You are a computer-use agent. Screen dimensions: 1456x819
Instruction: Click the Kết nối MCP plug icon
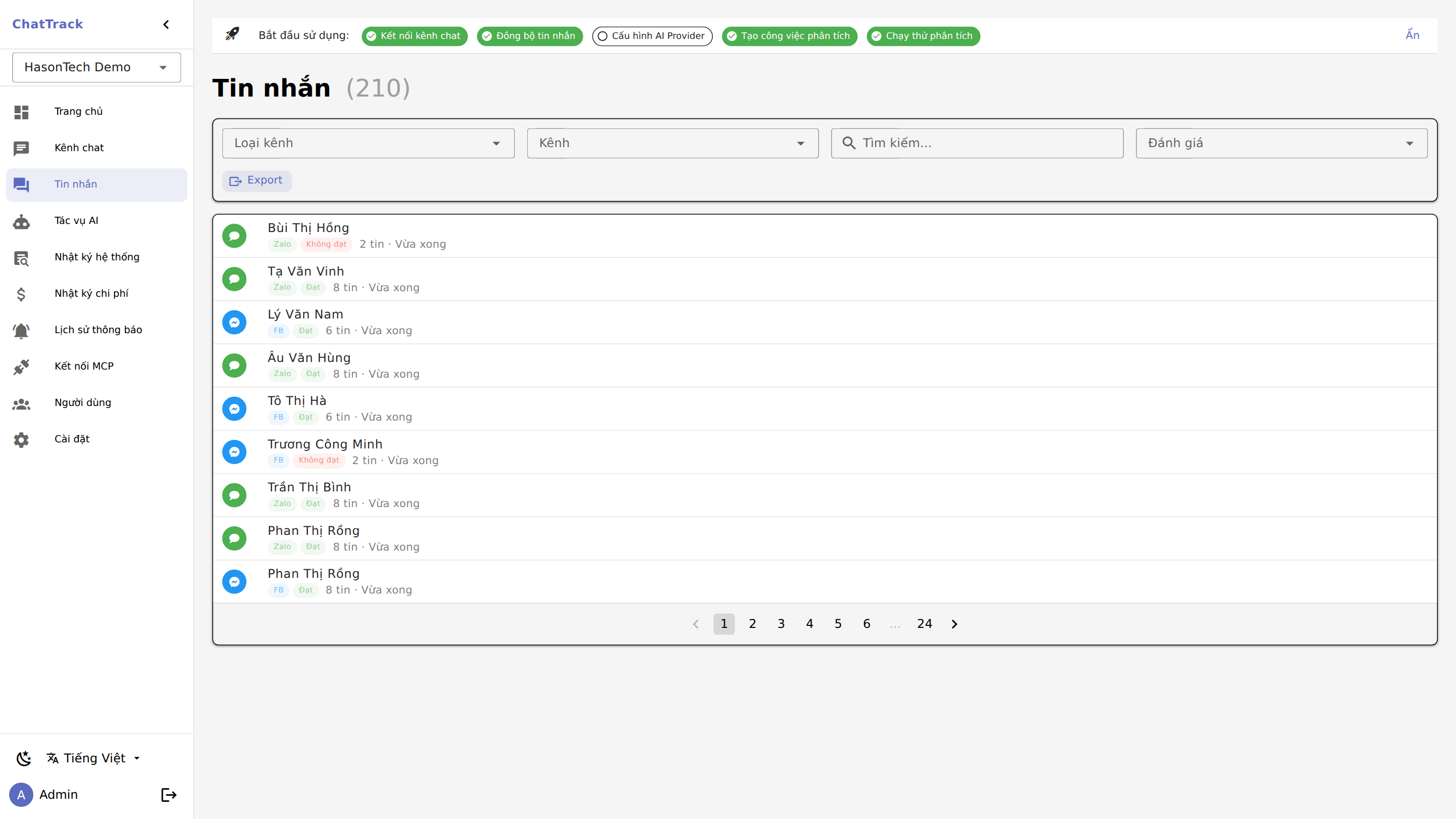tap(21, 366)
